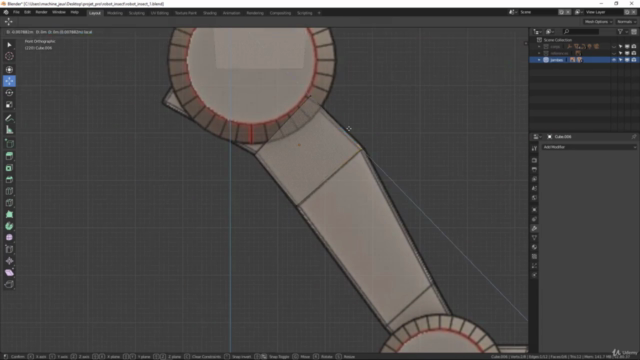Open the Object properties tab
Image resolution: width=640 pixels, height=360 pixels.
534,209
